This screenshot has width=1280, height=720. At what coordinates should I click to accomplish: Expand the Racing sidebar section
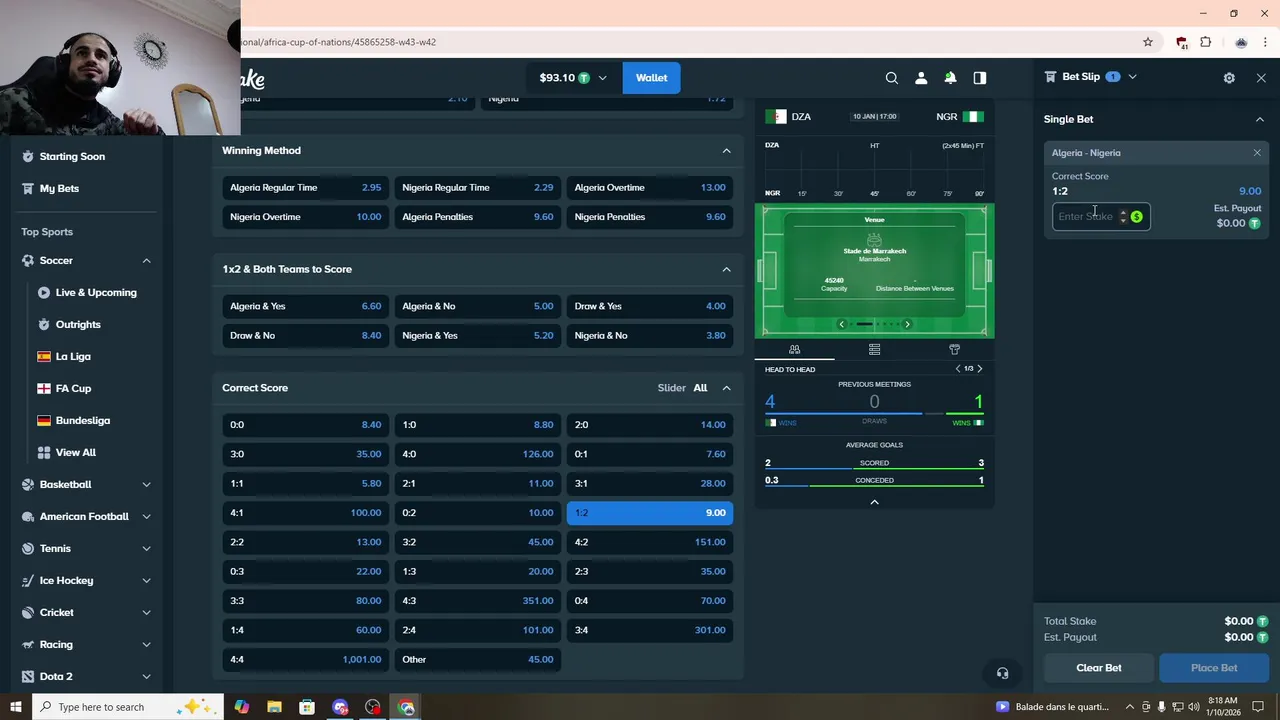pyautogui.click(x=146, y=645)
